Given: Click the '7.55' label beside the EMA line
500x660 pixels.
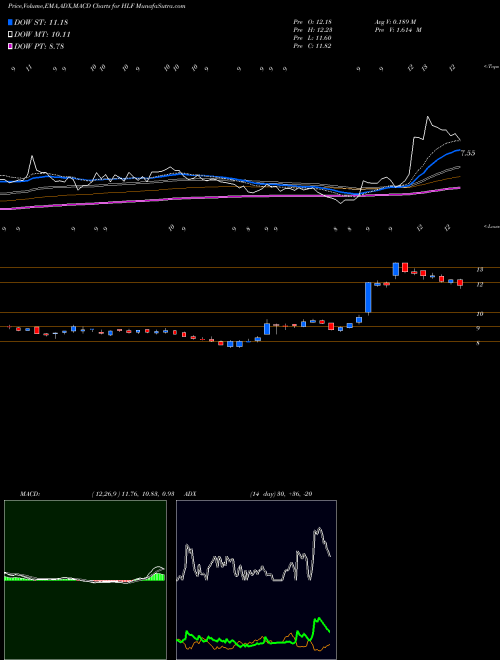Looking at the screenshot, I should (468, 153).
